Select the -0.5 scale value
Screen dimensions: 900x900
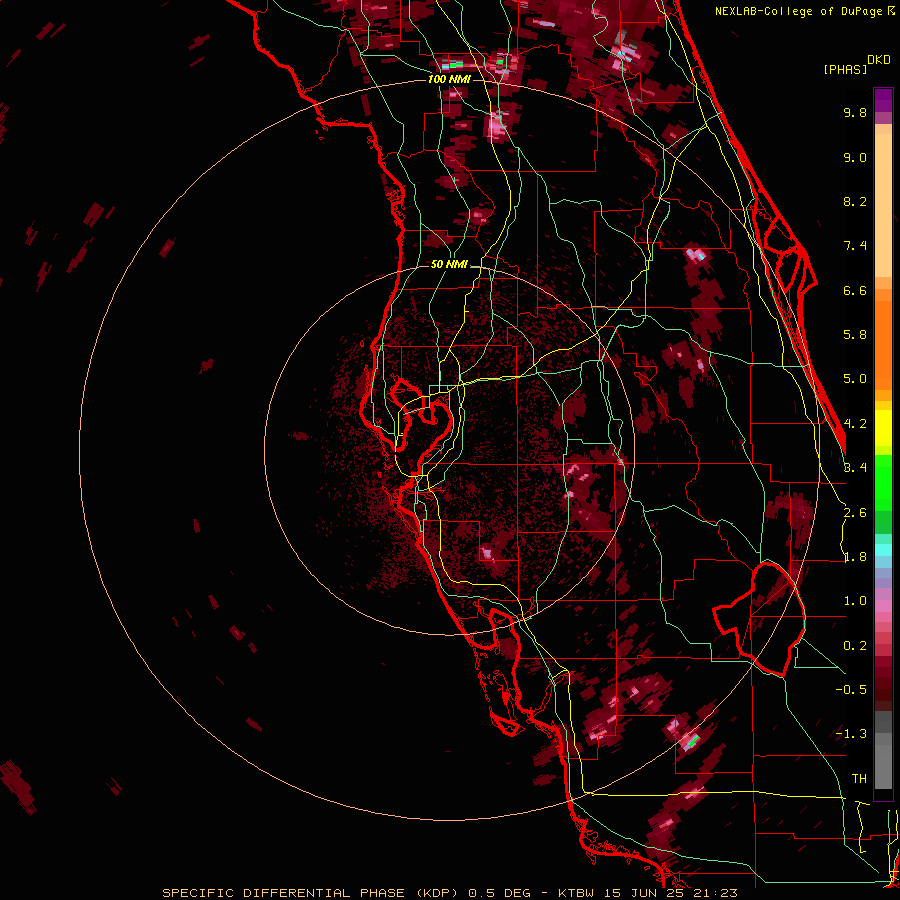click(851, 690)
